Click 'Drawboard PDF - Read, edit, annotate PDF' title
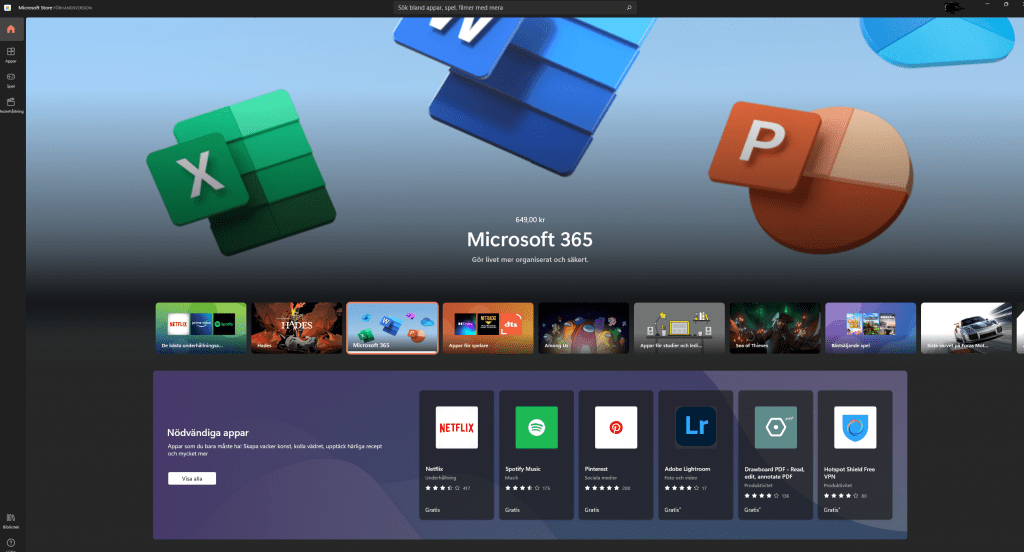This screenshot has width=1024, height=552. coord(775,473)
